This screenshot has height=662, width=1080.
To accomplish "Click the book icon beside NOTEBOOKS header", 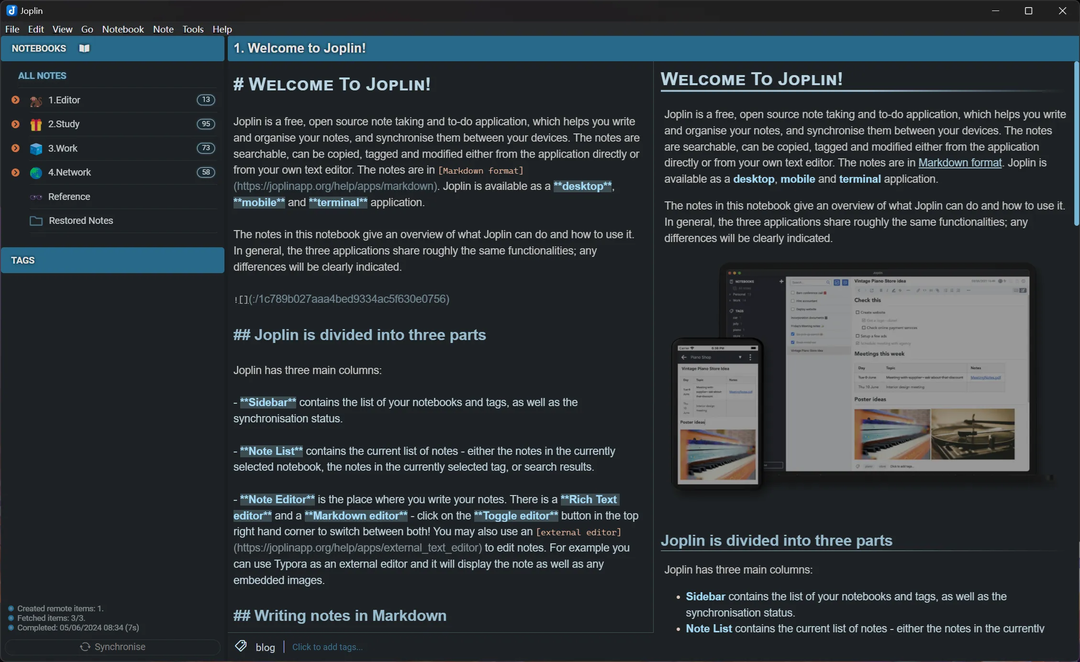I will click(x=84, y=48).
